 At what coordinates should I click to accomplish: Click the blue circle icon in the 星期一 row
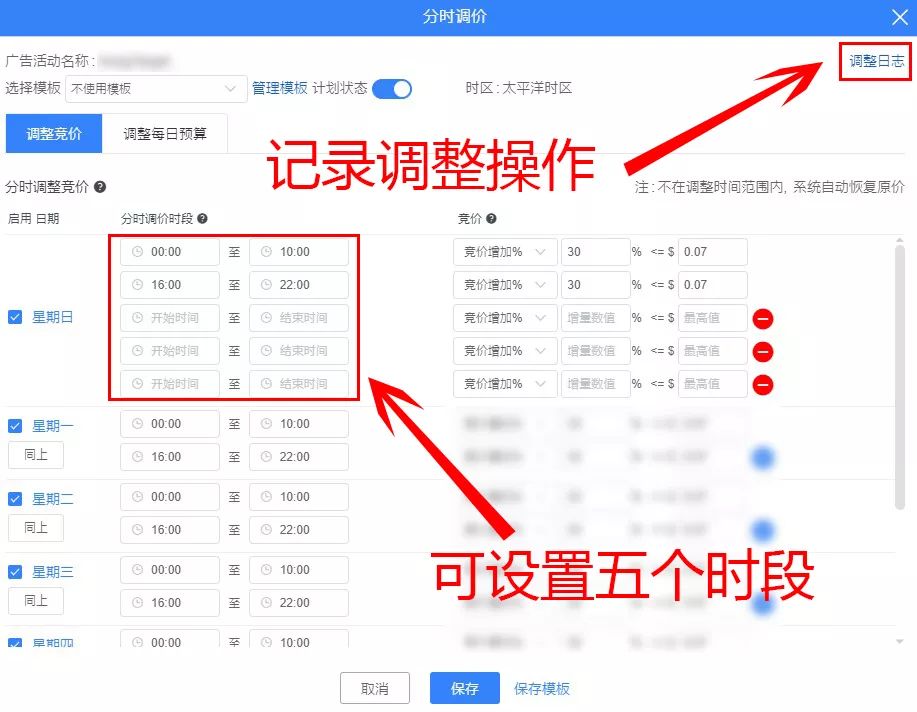pyautogui.click(x=763, y=457)
